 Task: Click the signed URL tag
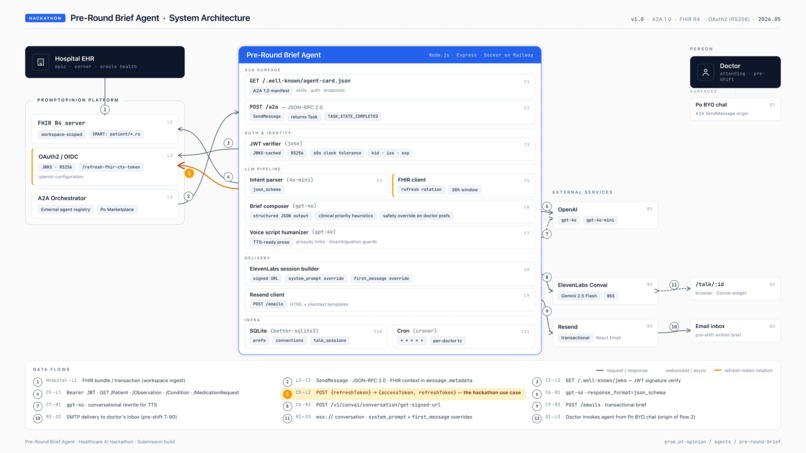point(265,279)
